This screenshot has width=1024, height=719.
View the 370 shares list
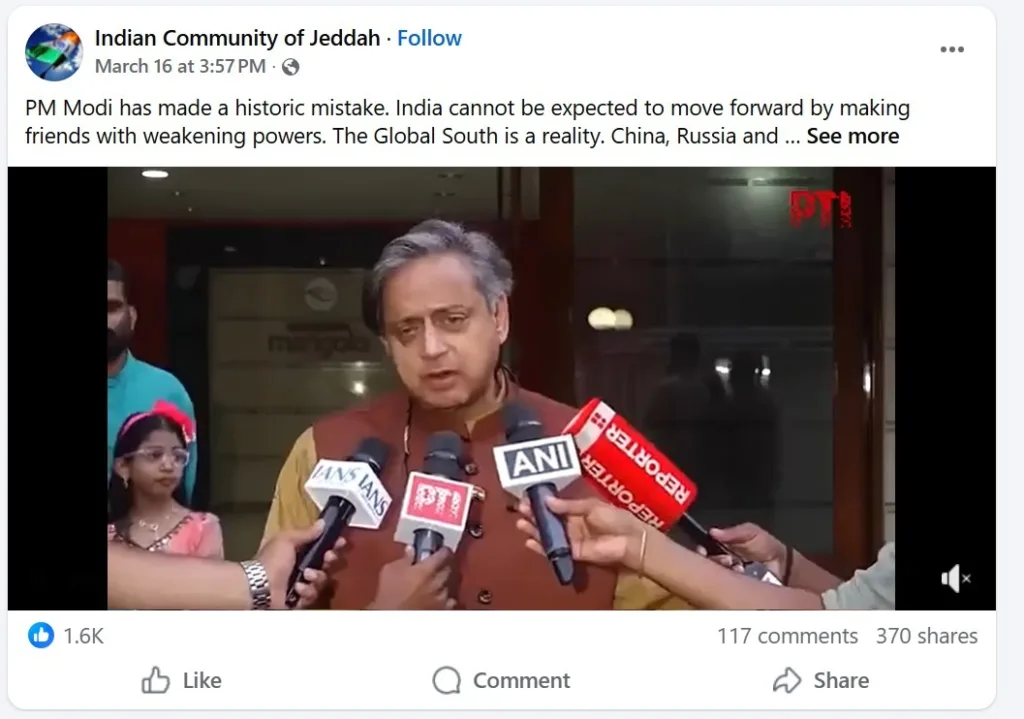tap(927, 636)
